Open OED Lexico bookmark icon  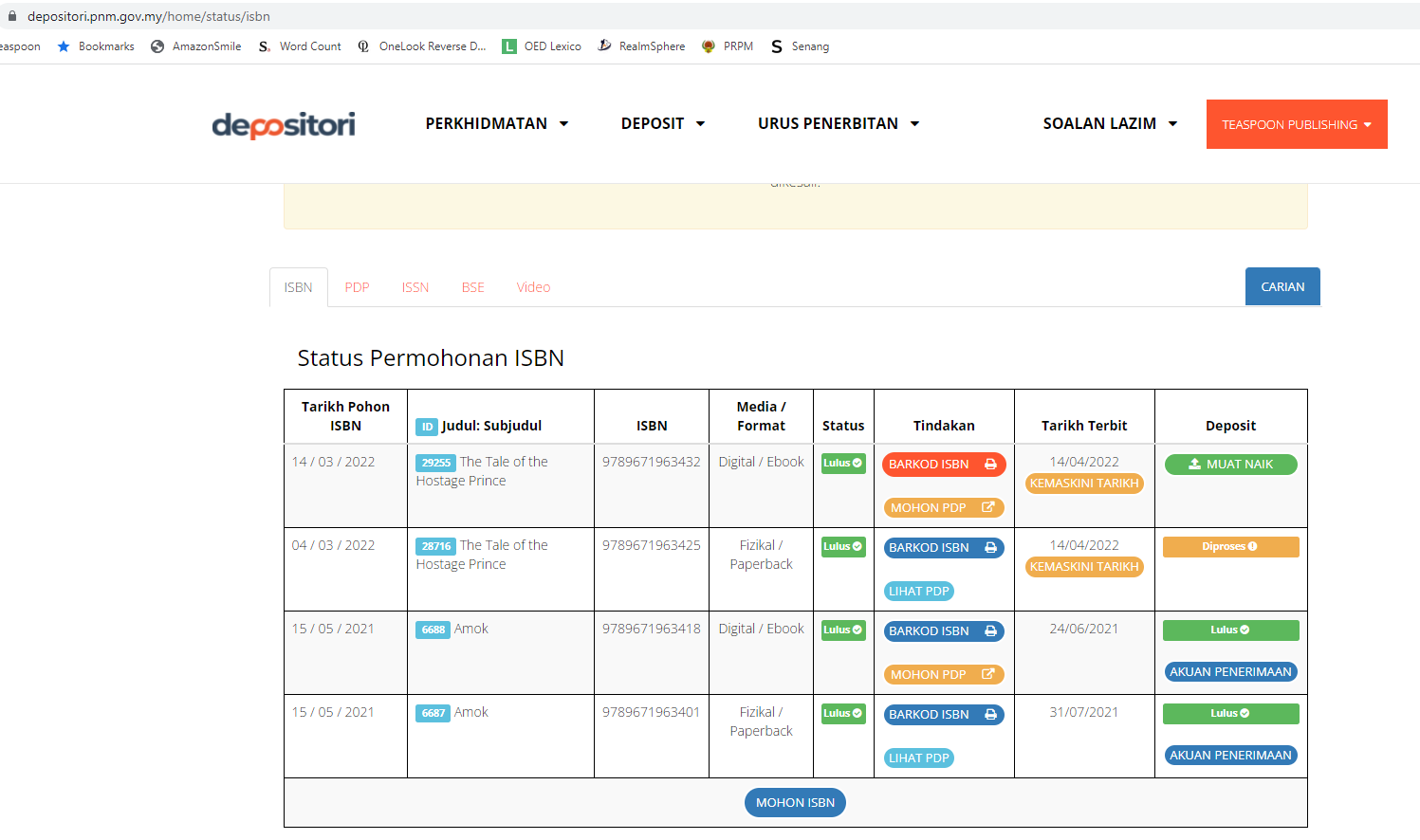pos(509,46)
